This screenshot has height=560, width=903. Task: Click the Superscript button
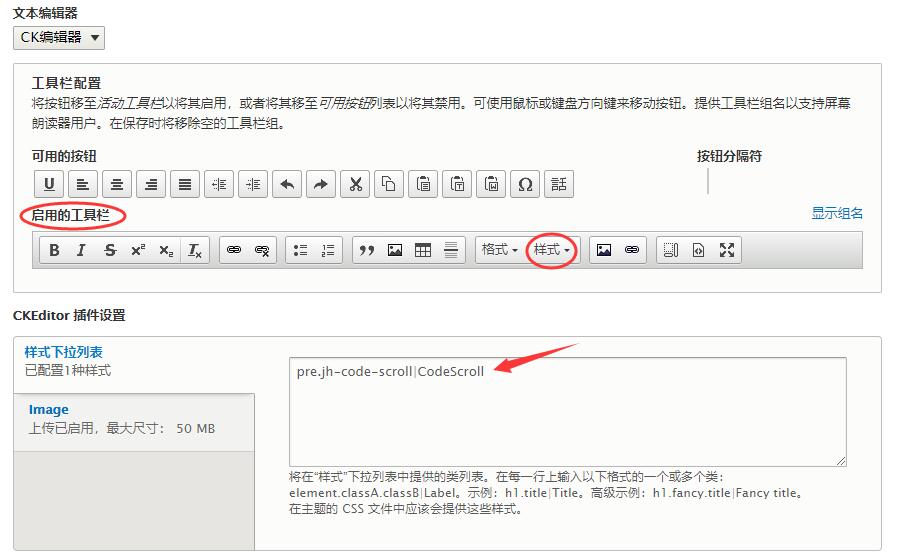(138, 250)
